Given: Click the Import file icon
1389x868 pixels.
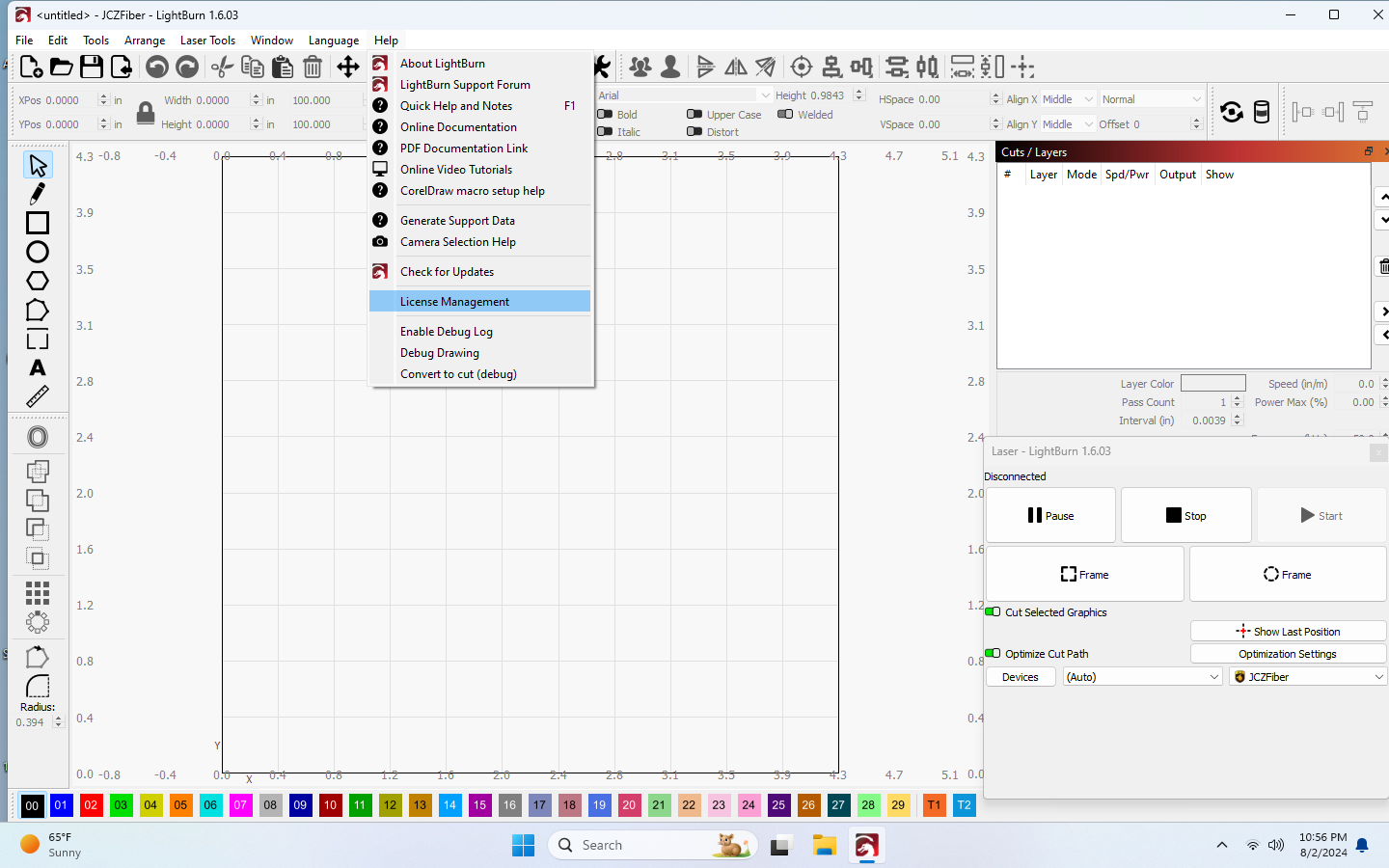Looking at the screenshot, I should point(122,67).
